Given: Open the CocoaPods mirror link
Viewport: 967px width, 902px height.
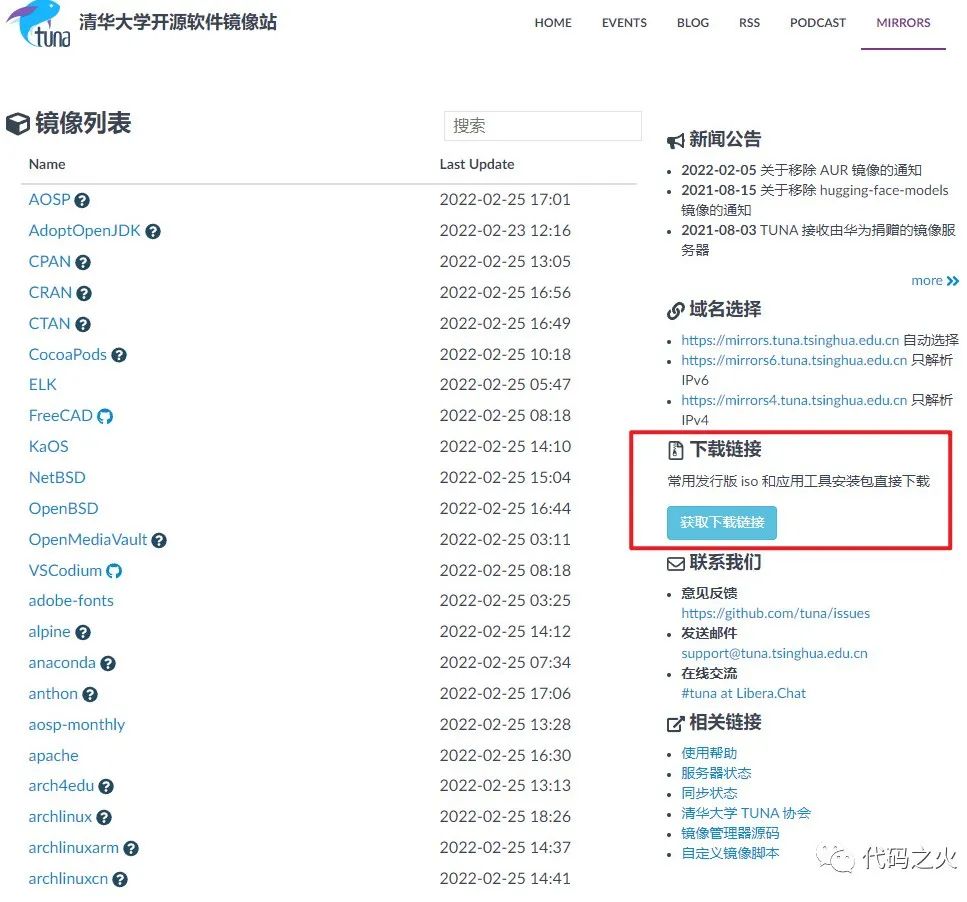Looking at the screenshot, I should [67, 355].
